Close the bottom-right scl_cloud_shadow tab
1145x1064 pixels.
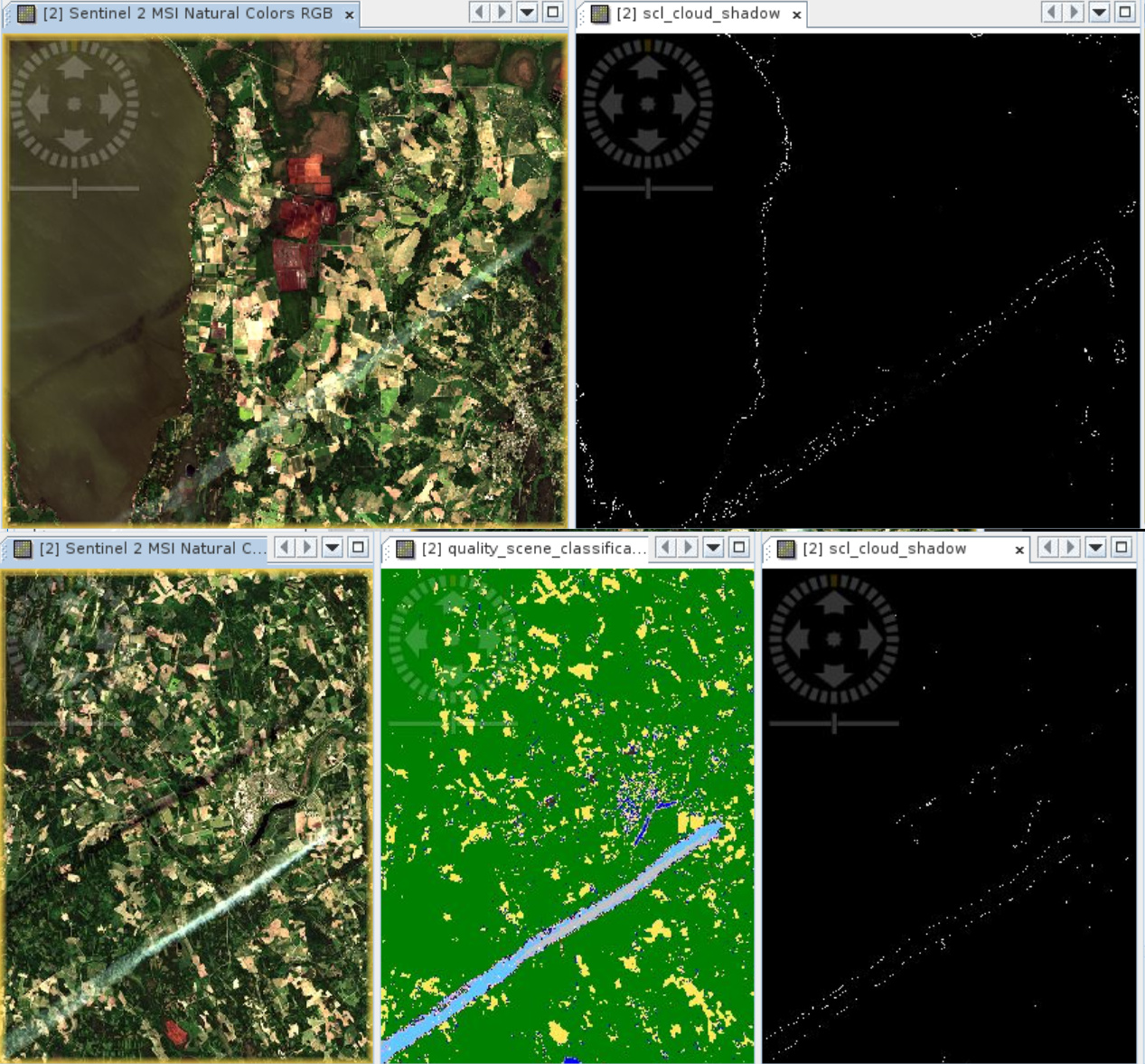tap(1019, 550)
